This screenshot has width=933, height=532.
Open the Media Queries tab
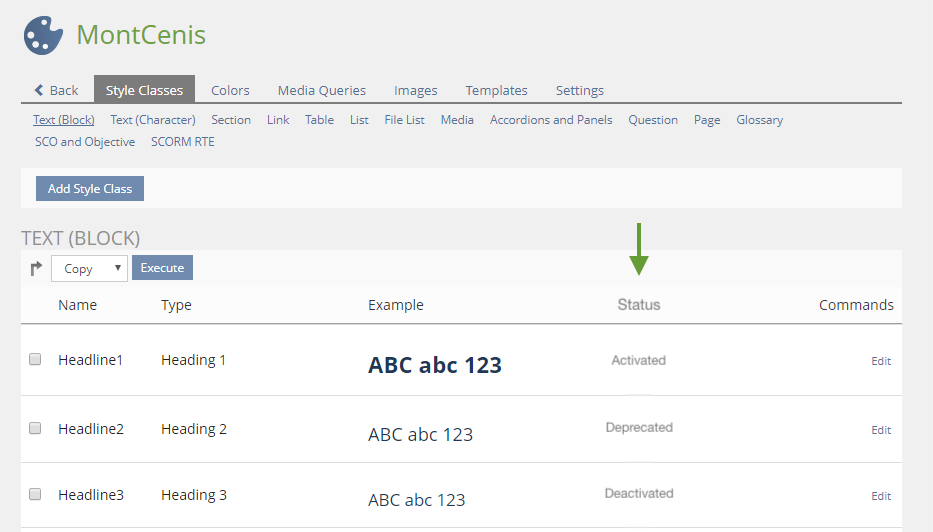321,90
